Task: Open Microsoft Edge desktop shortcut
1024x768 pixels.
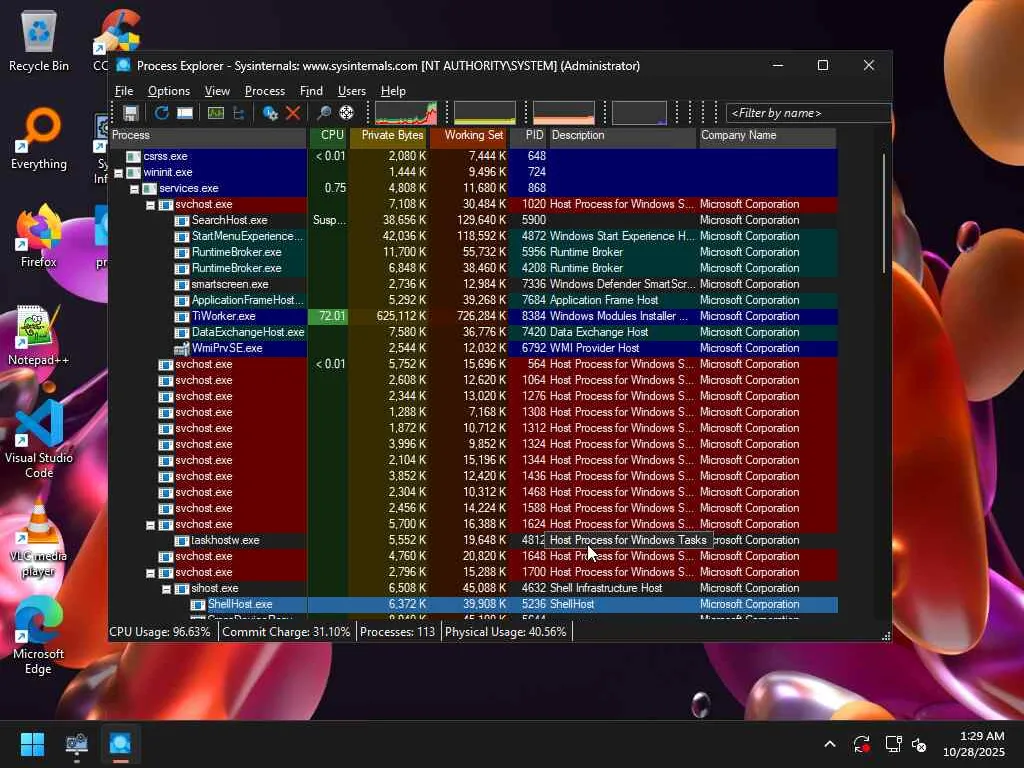Action: click(39, 636)
